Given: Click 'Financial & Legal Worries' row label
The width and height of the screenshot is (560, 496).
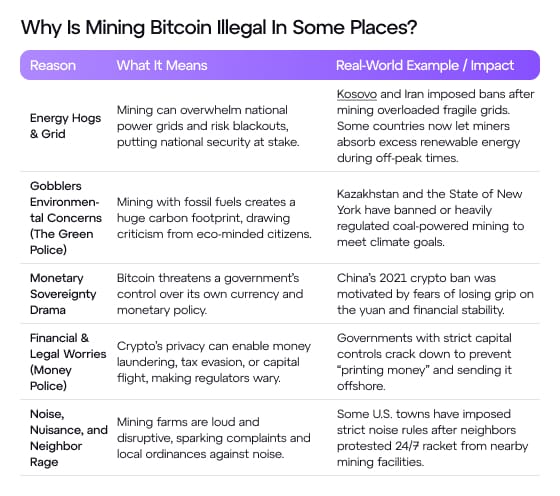Looking at the screenshot, I should 68,361.
